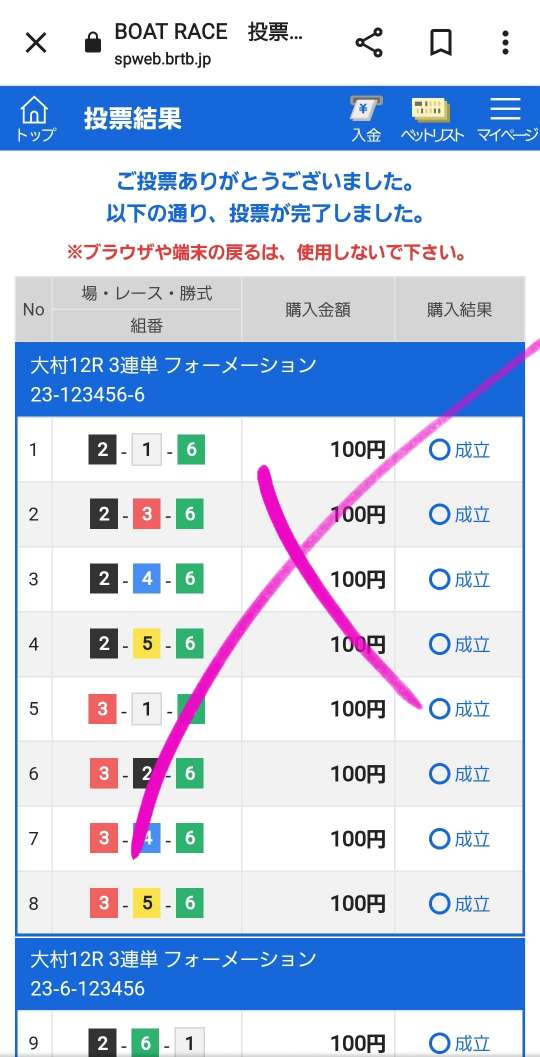The height and width of the screenshot is (1057, 540).
Task: Tap the 100円 amount in row 2
Action: click(357, 515)
